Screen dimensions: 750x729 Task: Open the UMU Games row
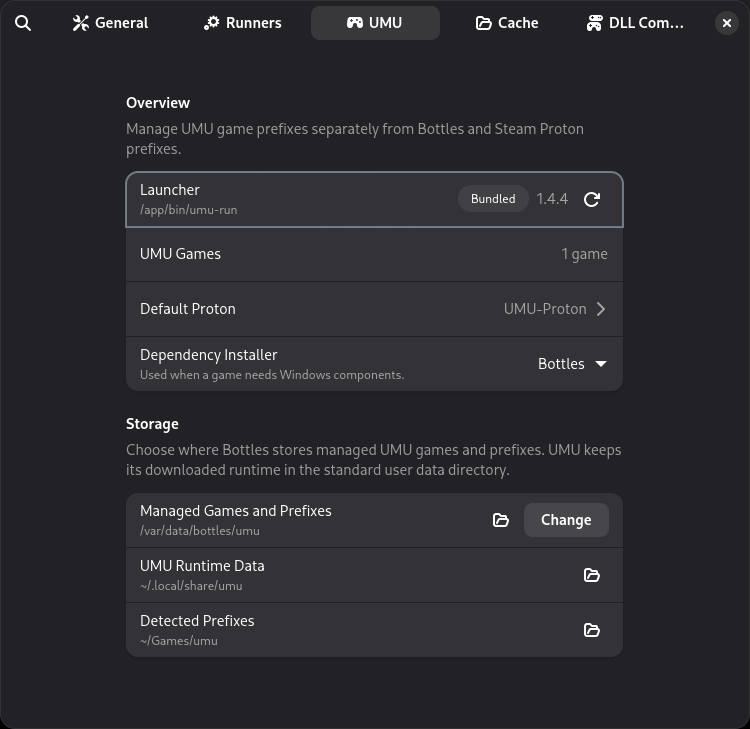tap(375, 254)
